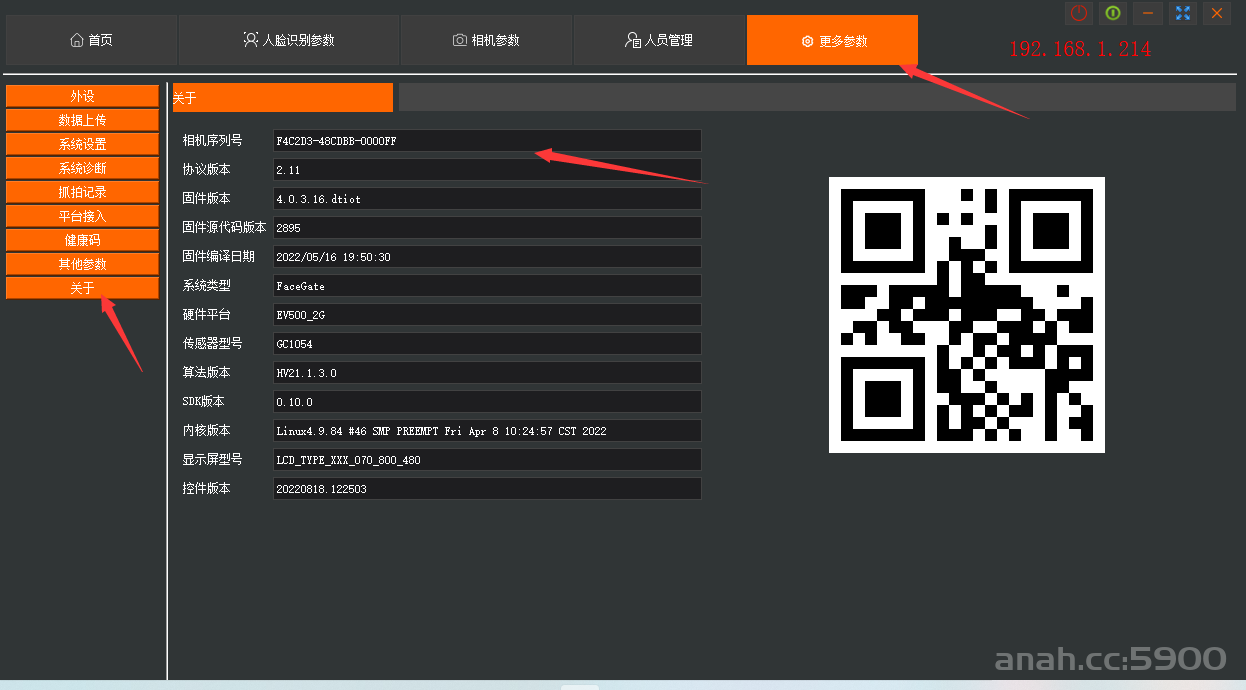The height and width of the screenshot is (690, 1246).
Task: Click the green power icon
Action: coord(1113,13)
